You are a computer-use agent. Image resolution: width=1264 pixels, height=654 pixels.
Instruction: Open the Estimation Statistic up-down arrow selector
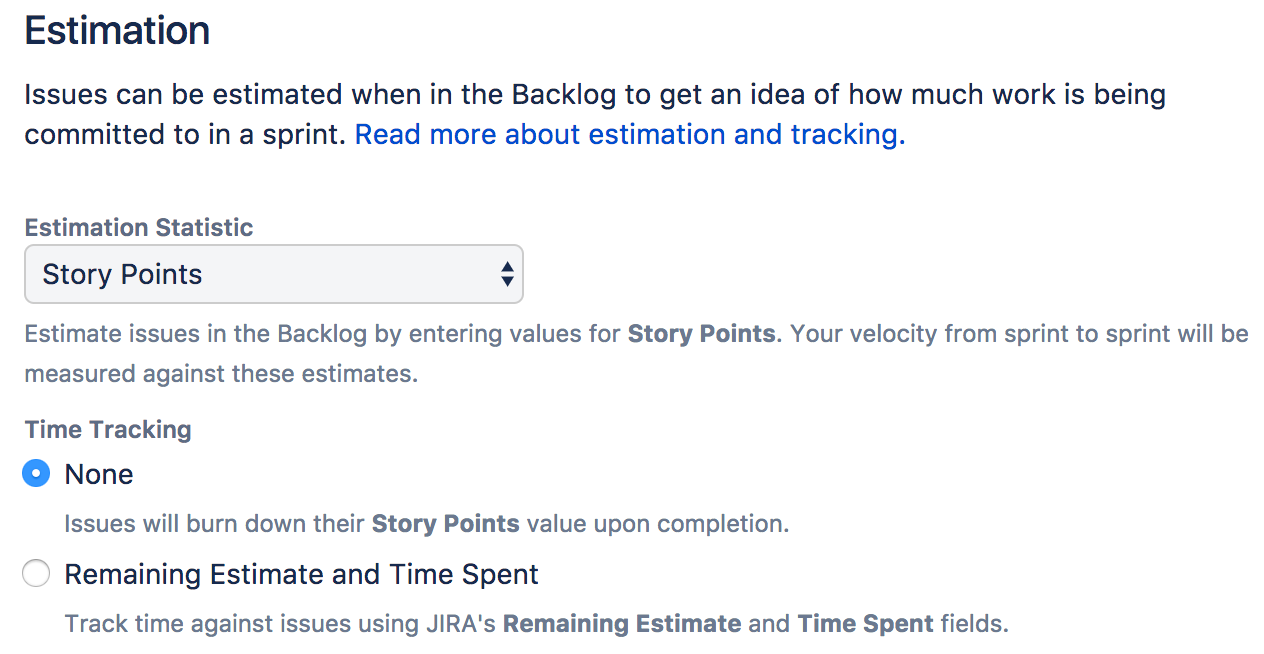507,274
